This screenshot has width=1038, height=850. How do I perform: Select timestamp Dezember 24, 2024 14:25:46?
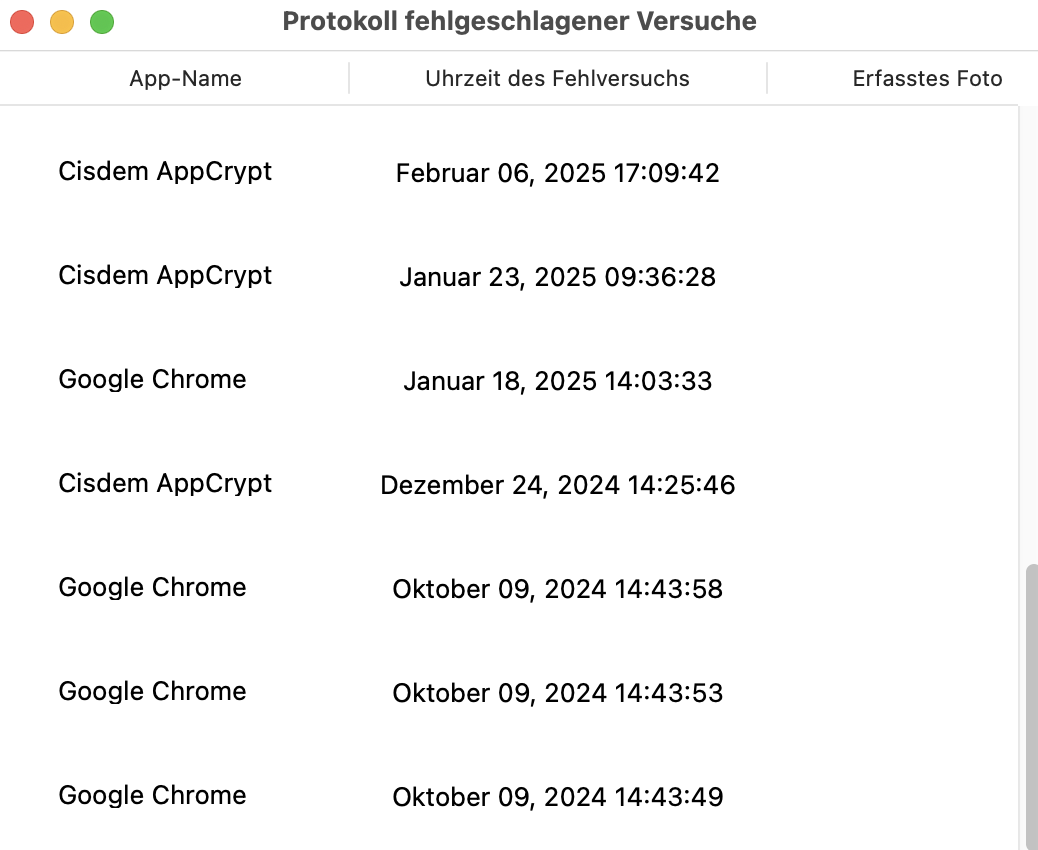coord(557,486)
